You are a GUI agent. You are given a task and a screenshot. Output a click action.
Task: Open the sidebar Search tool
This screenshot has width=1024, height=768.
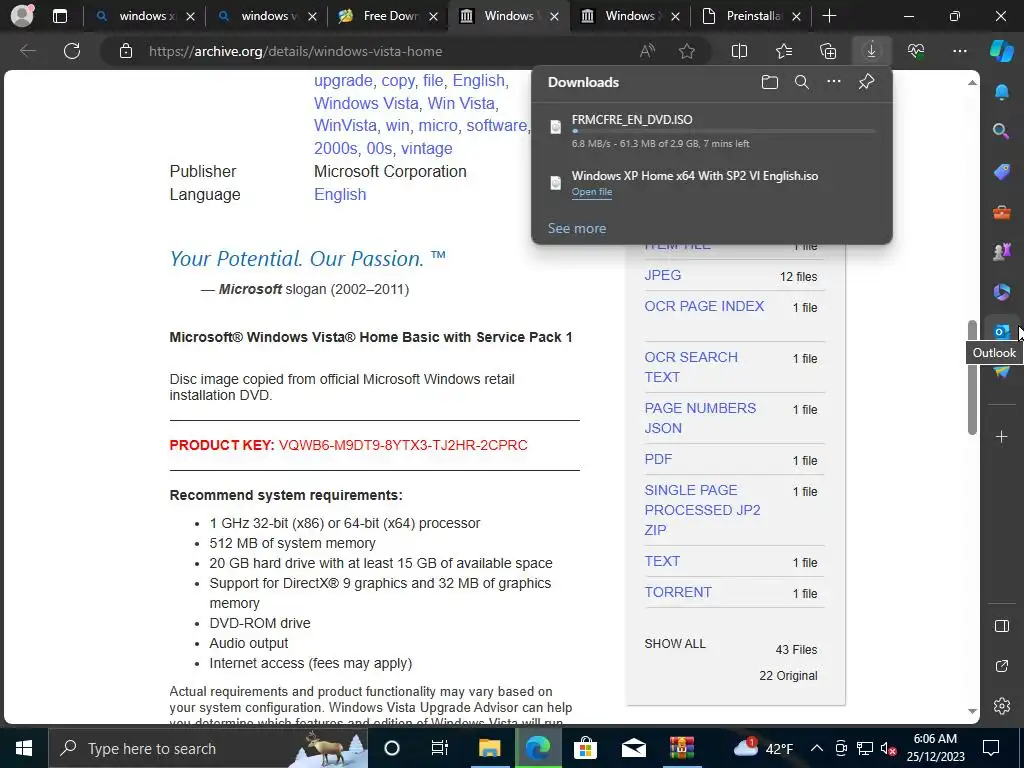(x=1001, y=131)
